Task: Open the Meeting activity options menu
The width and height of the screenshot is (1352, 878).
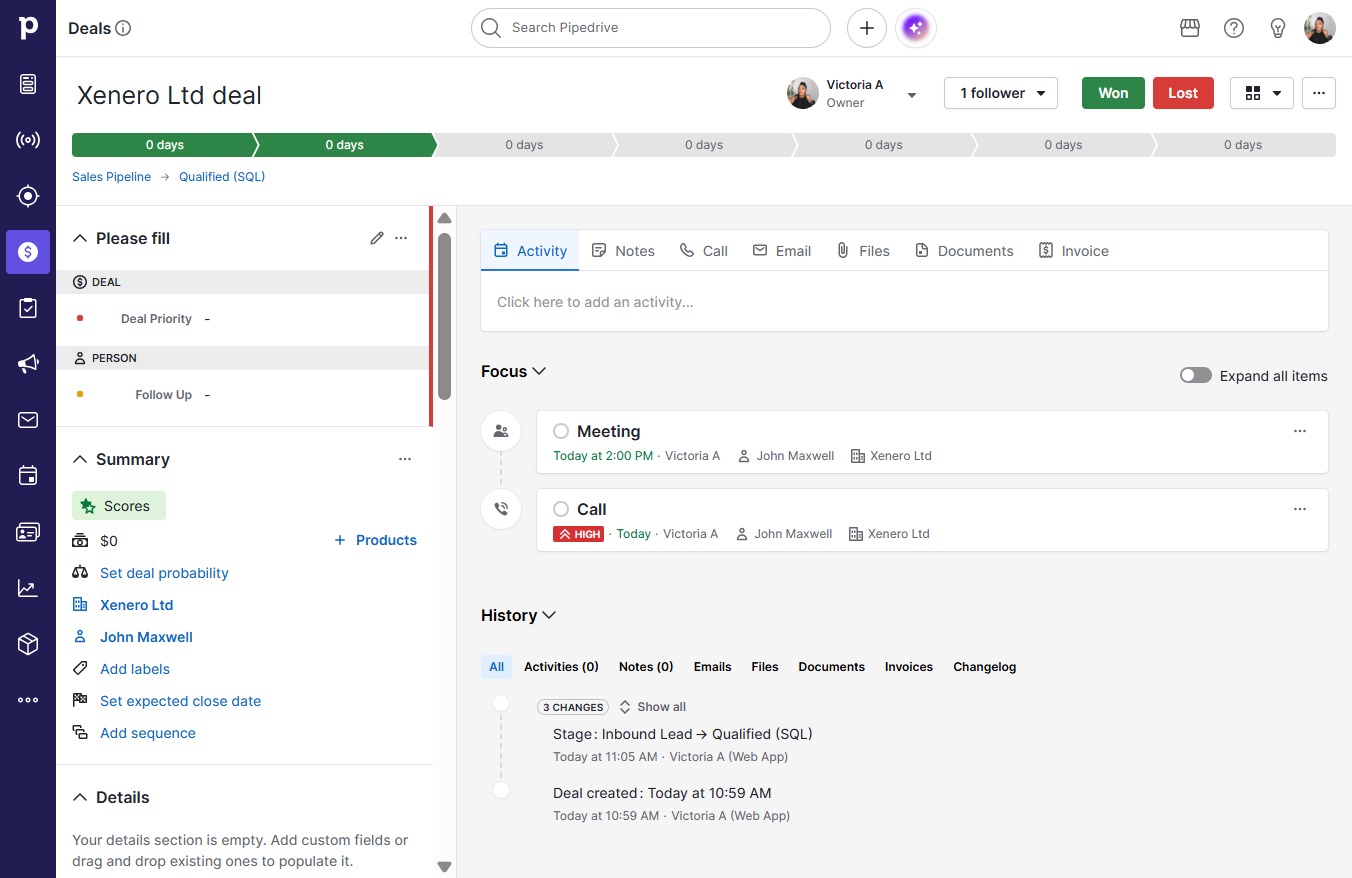Action: point(1300,431)
